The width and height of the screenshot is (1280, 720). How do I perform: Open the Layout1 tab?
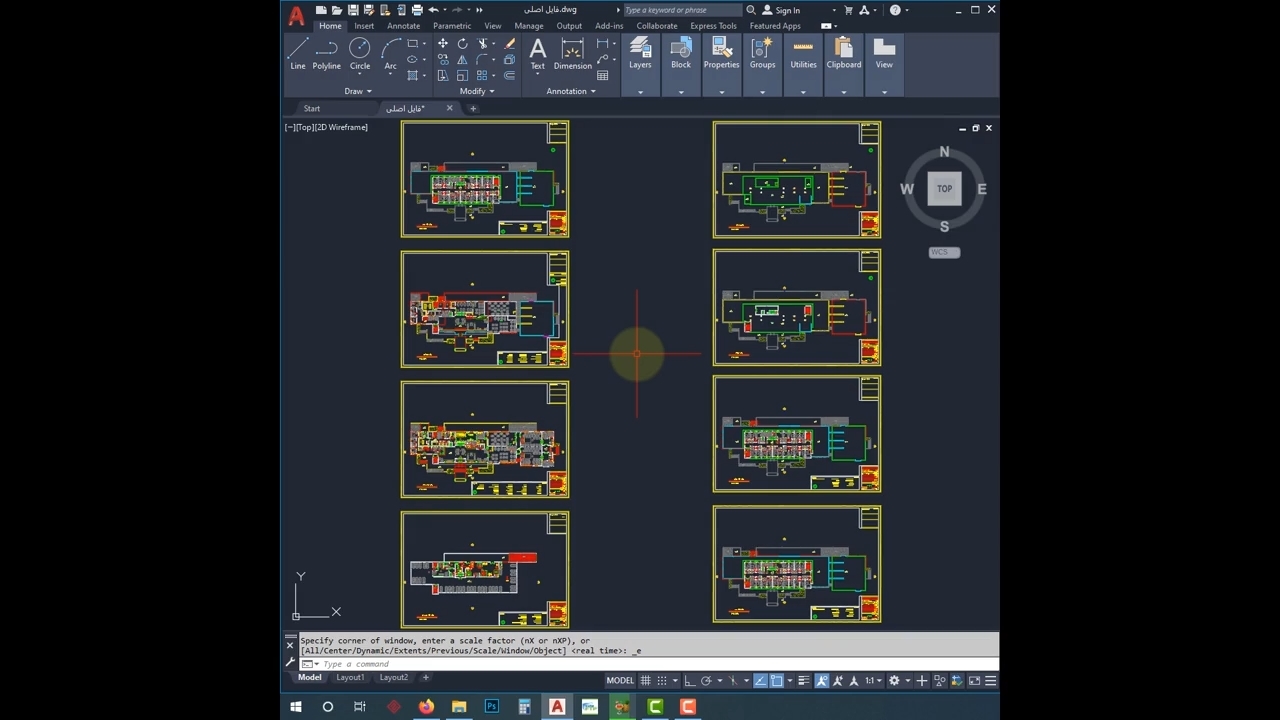[350, 678]
